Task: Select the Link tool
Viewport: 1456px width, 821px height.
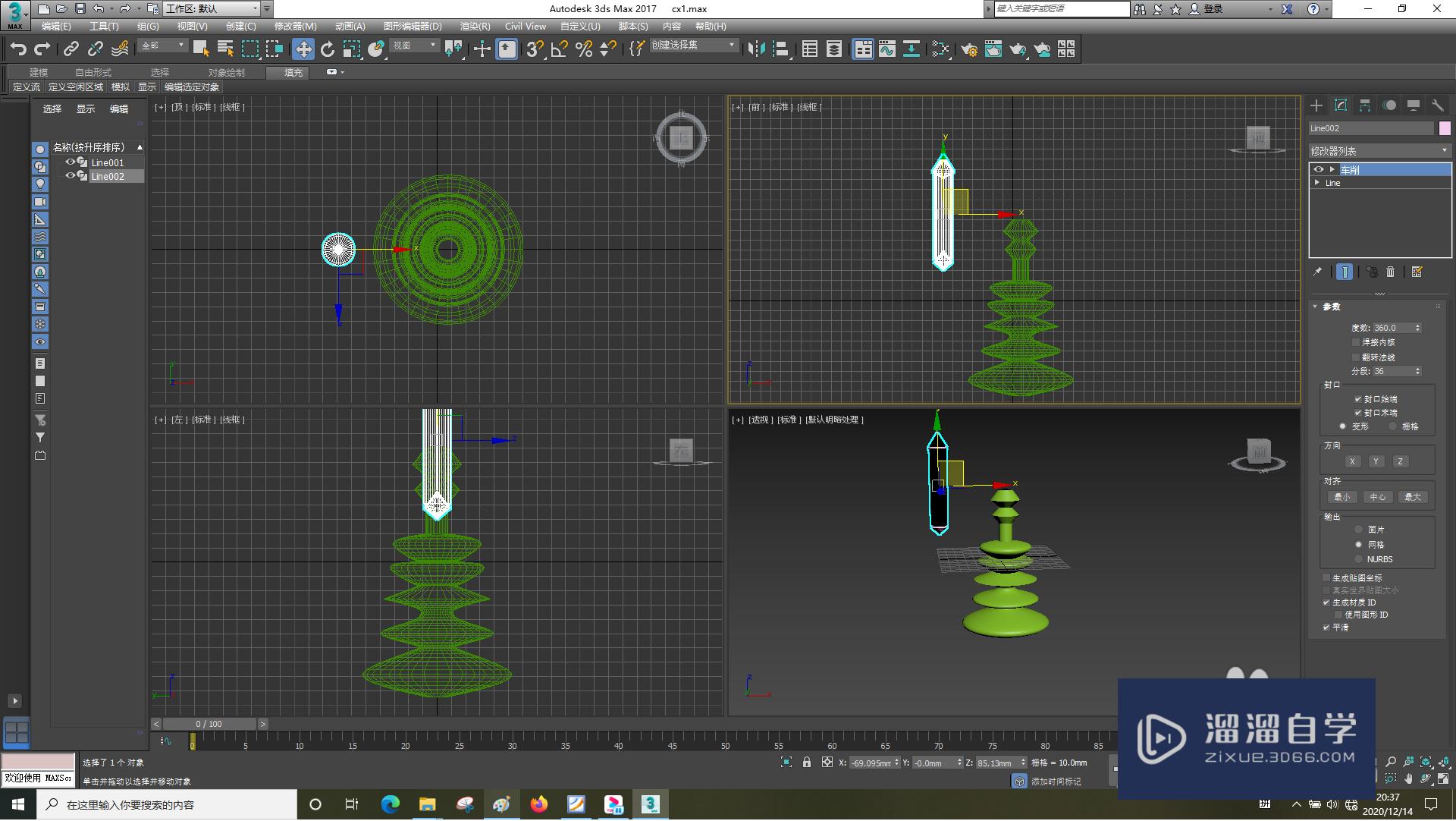Action: click(71, 49)
